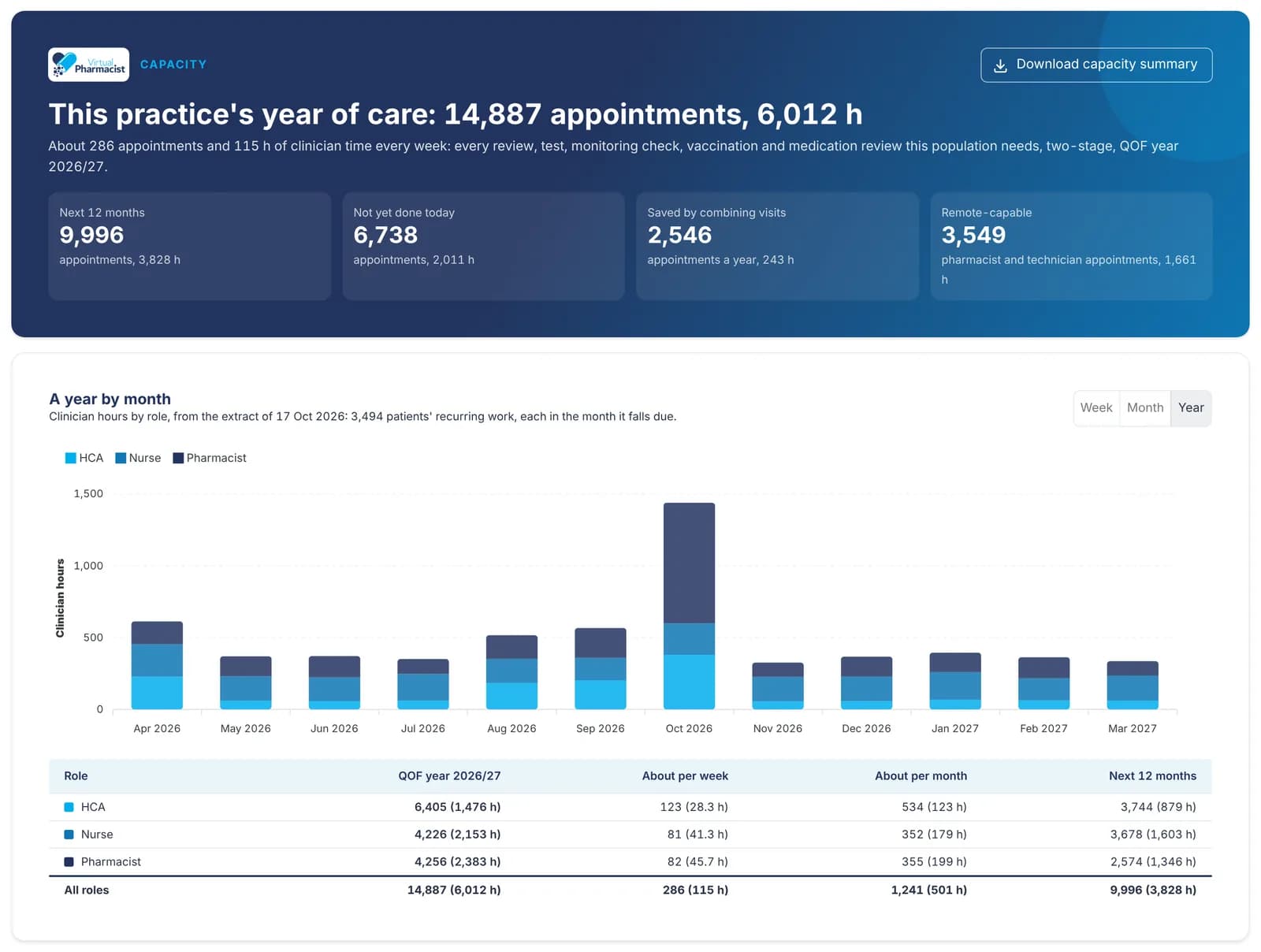1261x952 pixels.
Task: Click the 'About per month' column header
Action: click(921, 775)
